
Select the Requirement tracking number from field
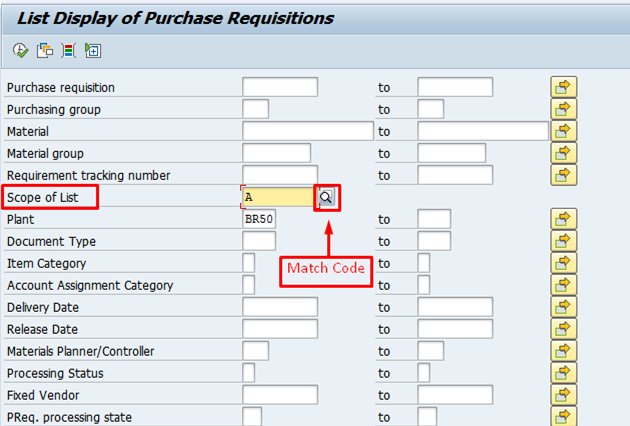[x=280, y=175]
